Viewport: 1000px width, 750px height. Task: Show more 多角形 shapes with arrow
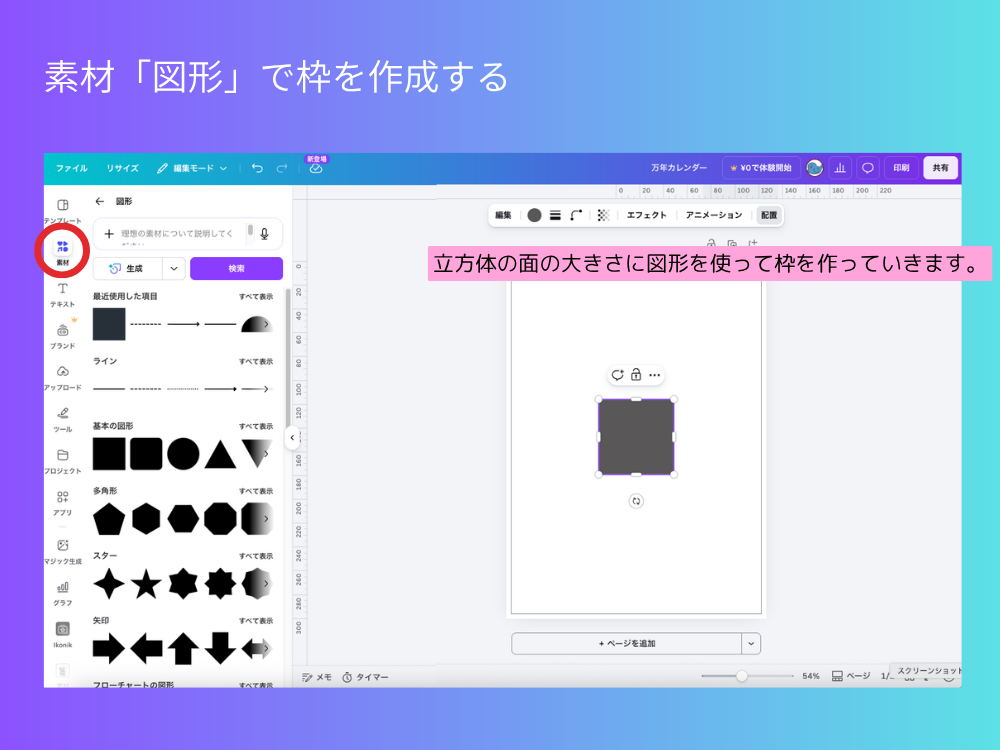pyautogui.click(x=266, y=519)
